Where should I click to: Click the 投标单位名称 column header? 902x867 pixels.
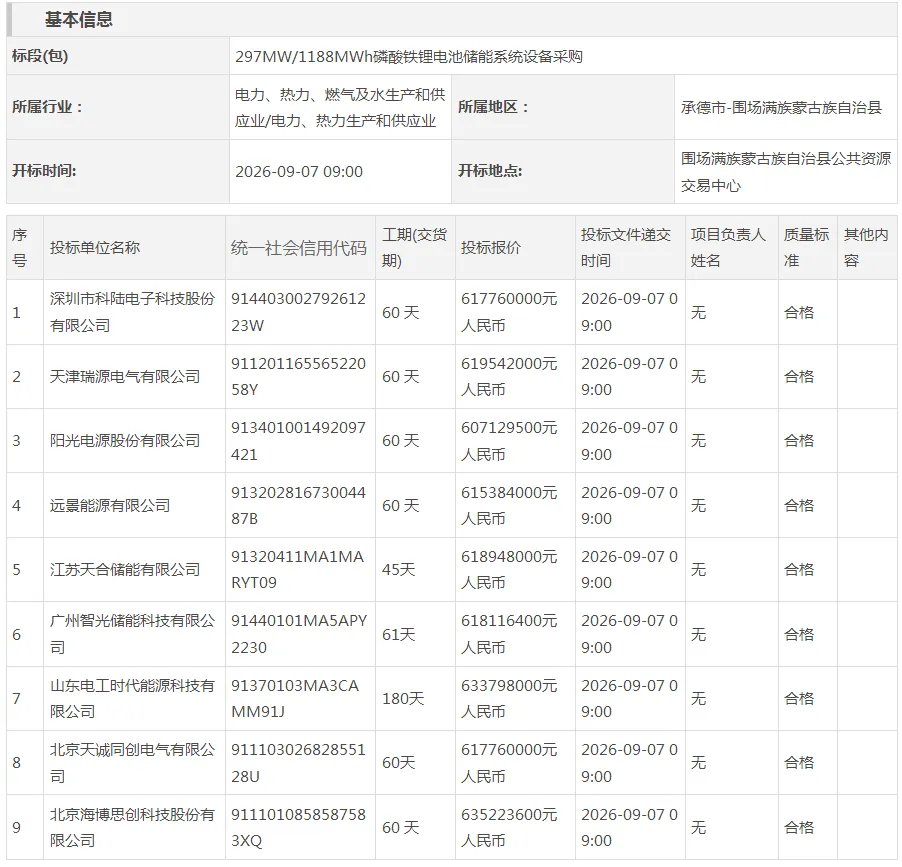point(95,248)
